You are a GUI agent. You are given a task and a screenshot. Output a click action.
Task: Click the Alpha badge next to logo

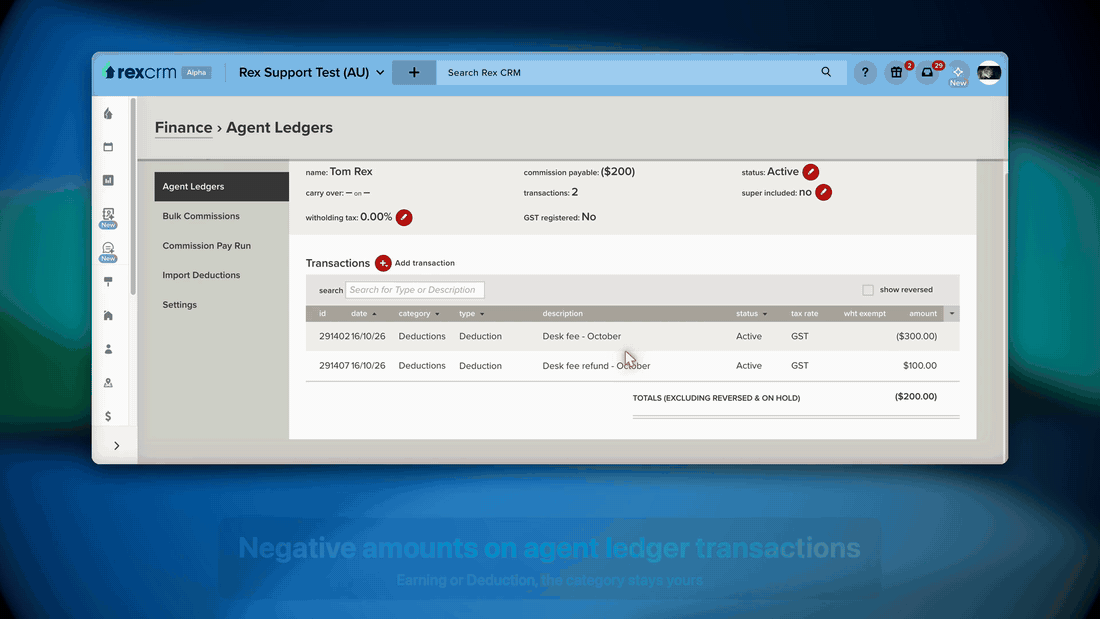pyautogui.click(x=196, y=72)
